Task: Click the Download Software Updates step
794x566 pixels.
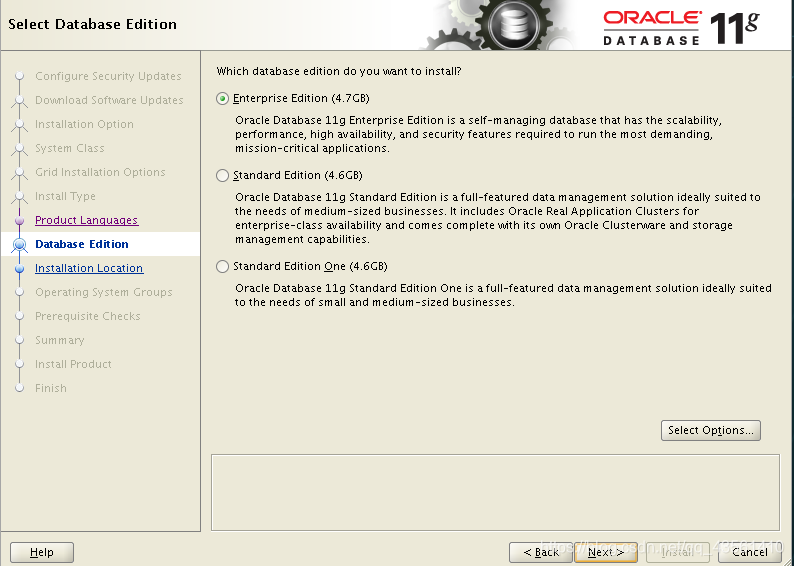Action: click(109, 100)
